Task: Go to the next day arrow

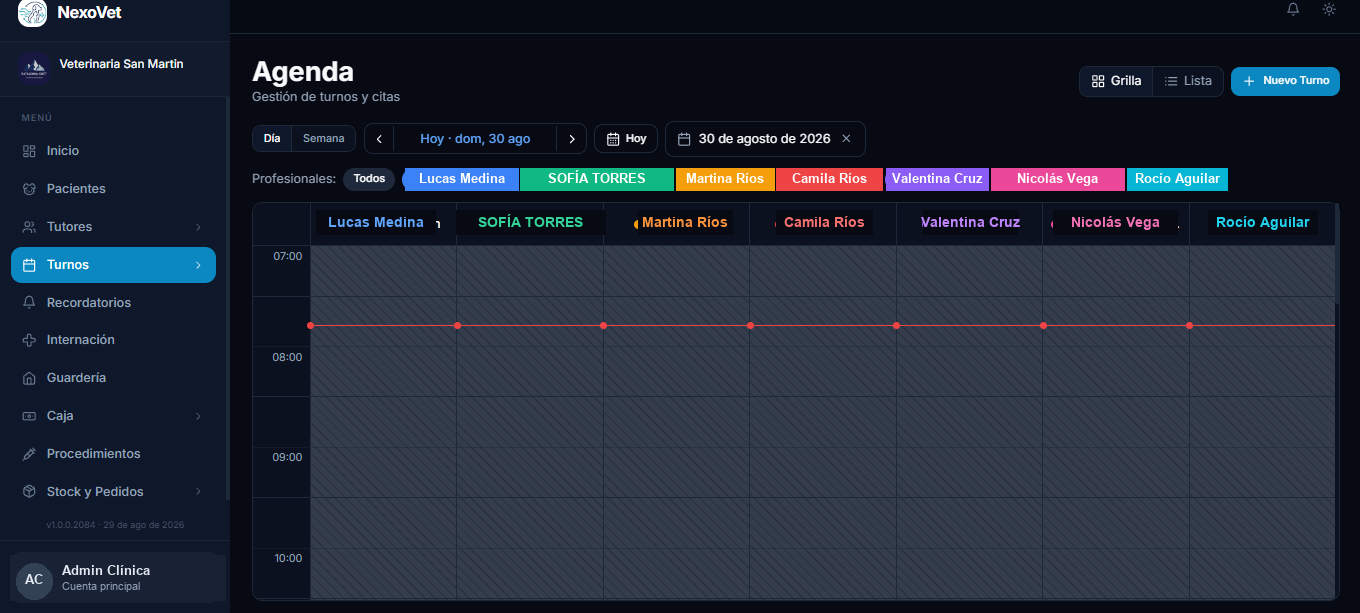Action: tap(571, 139)
